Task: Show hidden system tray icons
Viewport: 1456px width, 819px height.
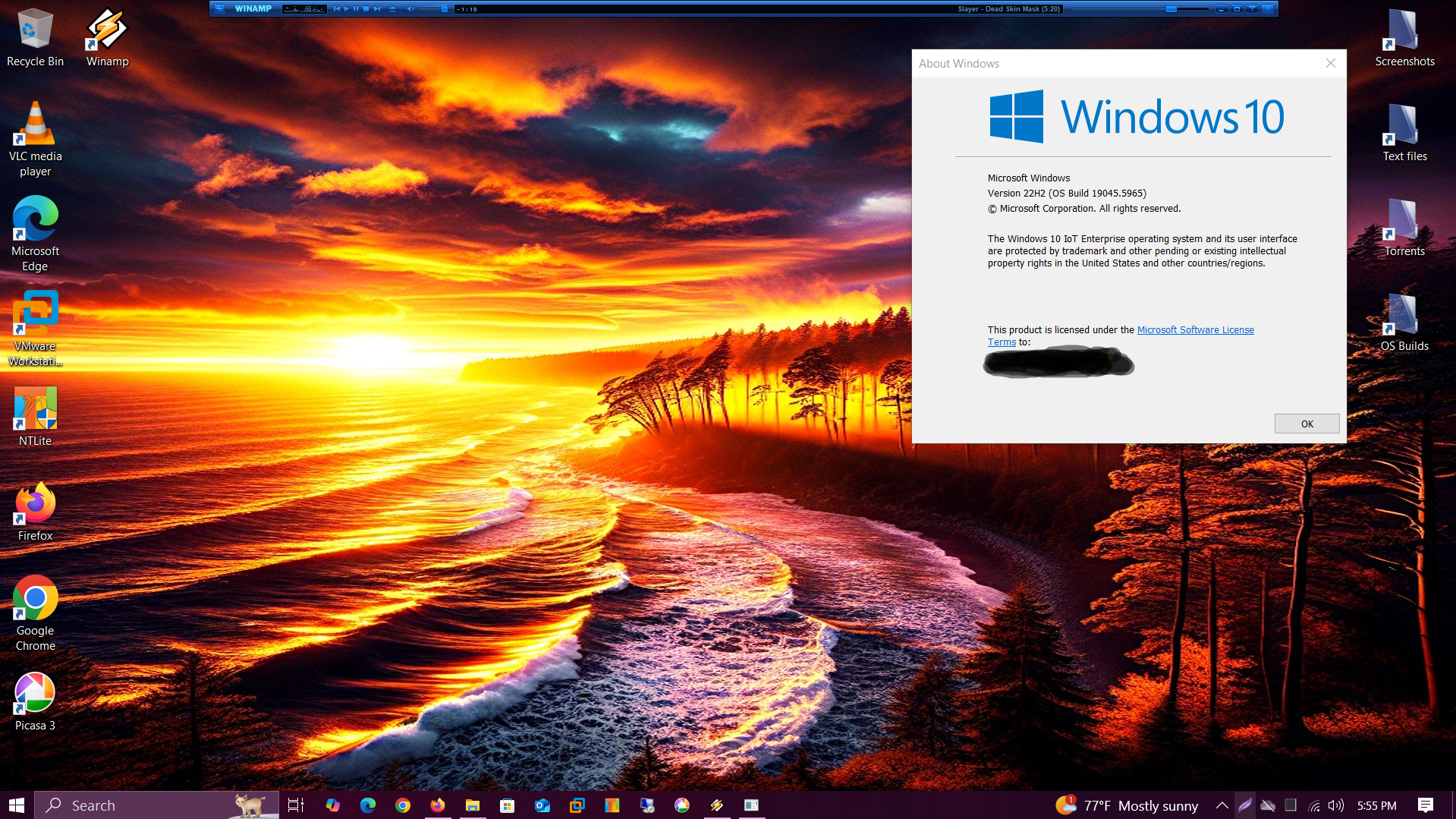Action: point(1222,805)
